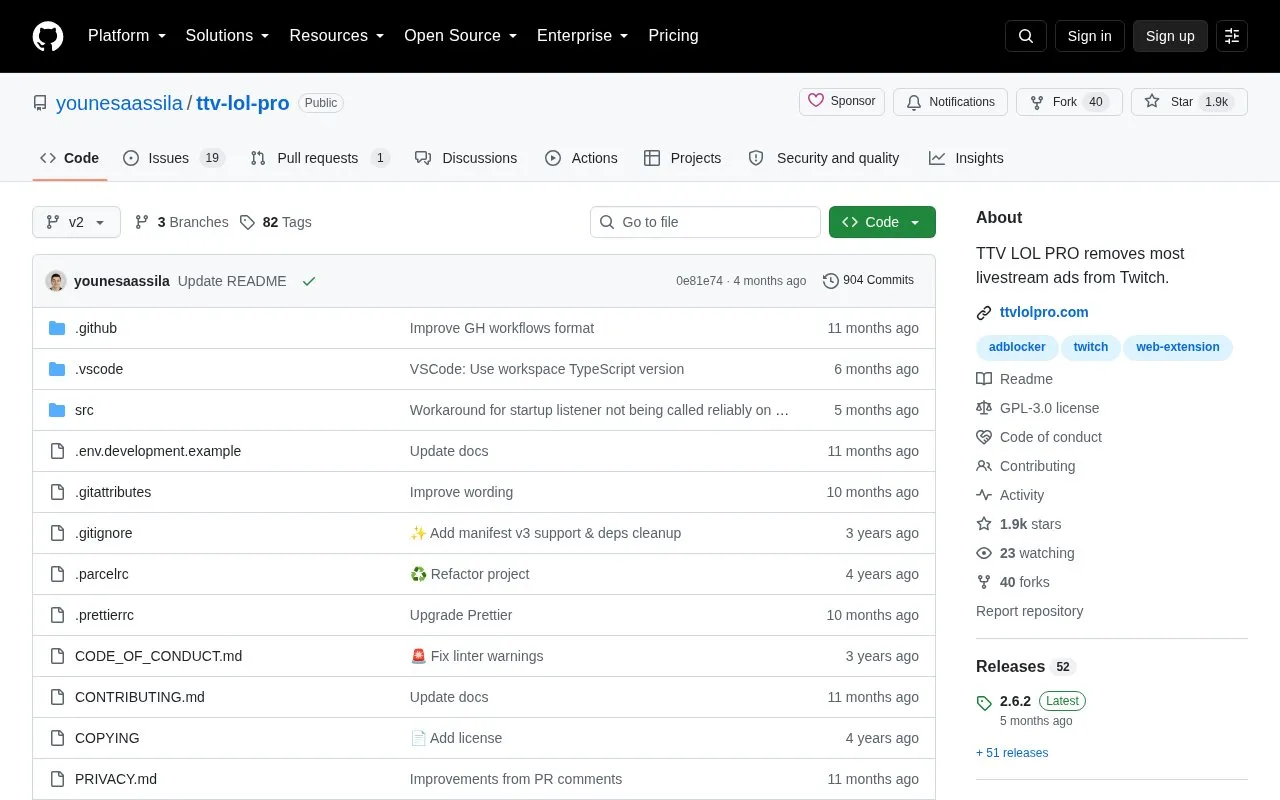This screenshot has height=800, width=1280.
Task: Switch to the Issues tab
Action: coord(174,158)
